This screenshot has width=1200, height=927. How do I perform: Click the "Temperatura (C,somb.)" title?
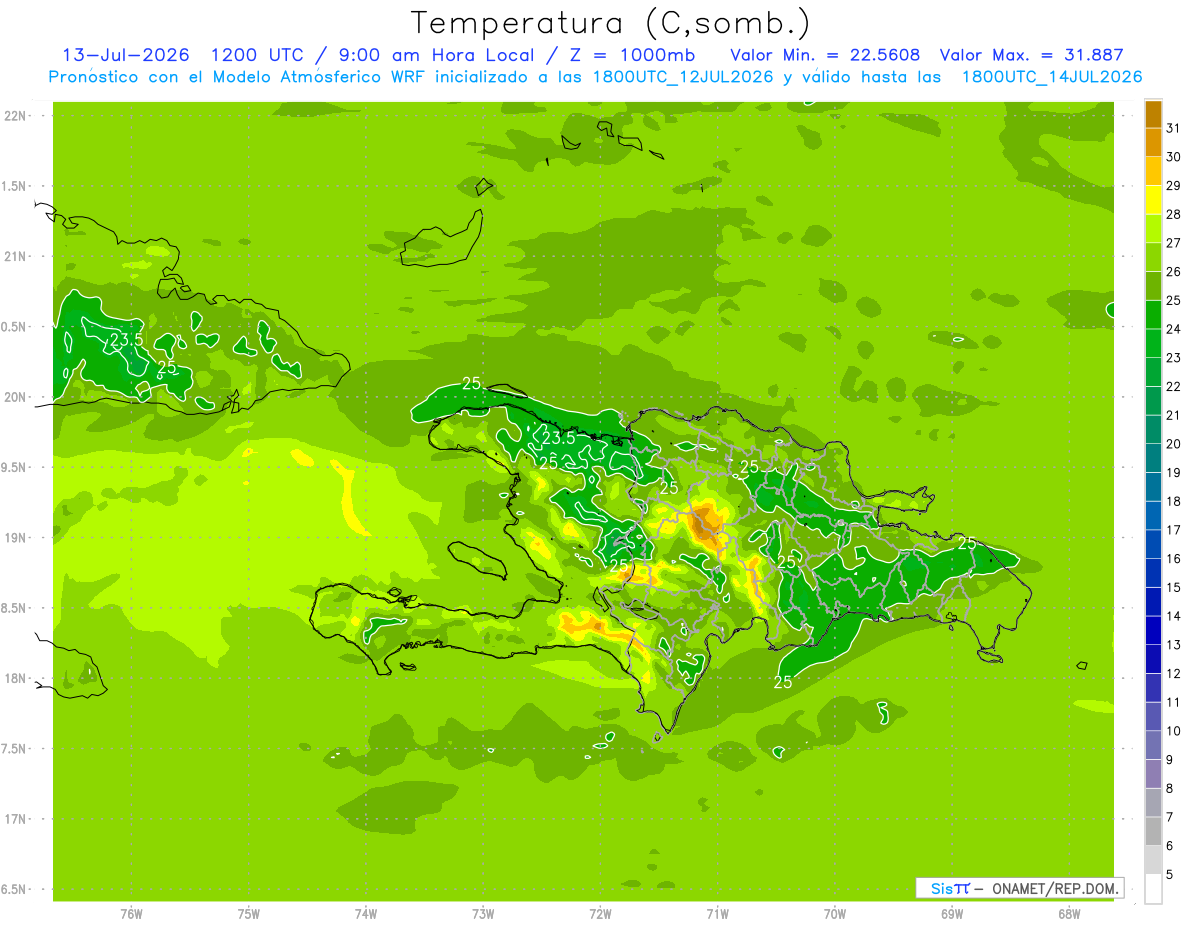[x=611, y=23]
